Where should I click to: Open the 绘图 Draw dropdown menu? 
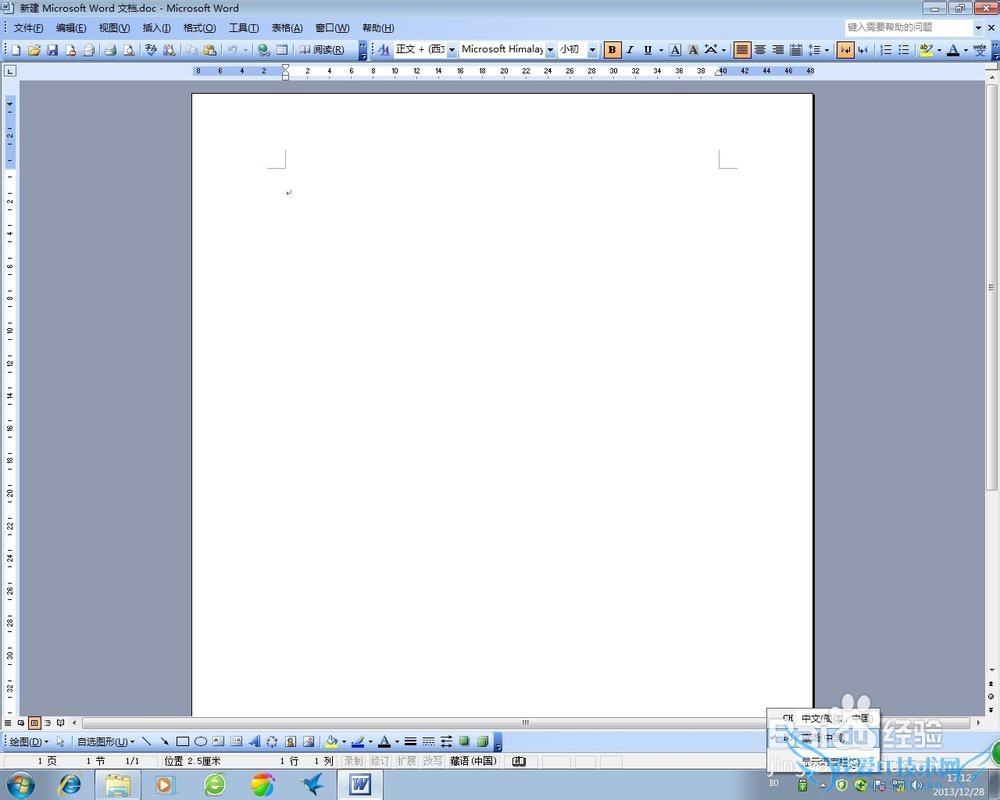29,741
